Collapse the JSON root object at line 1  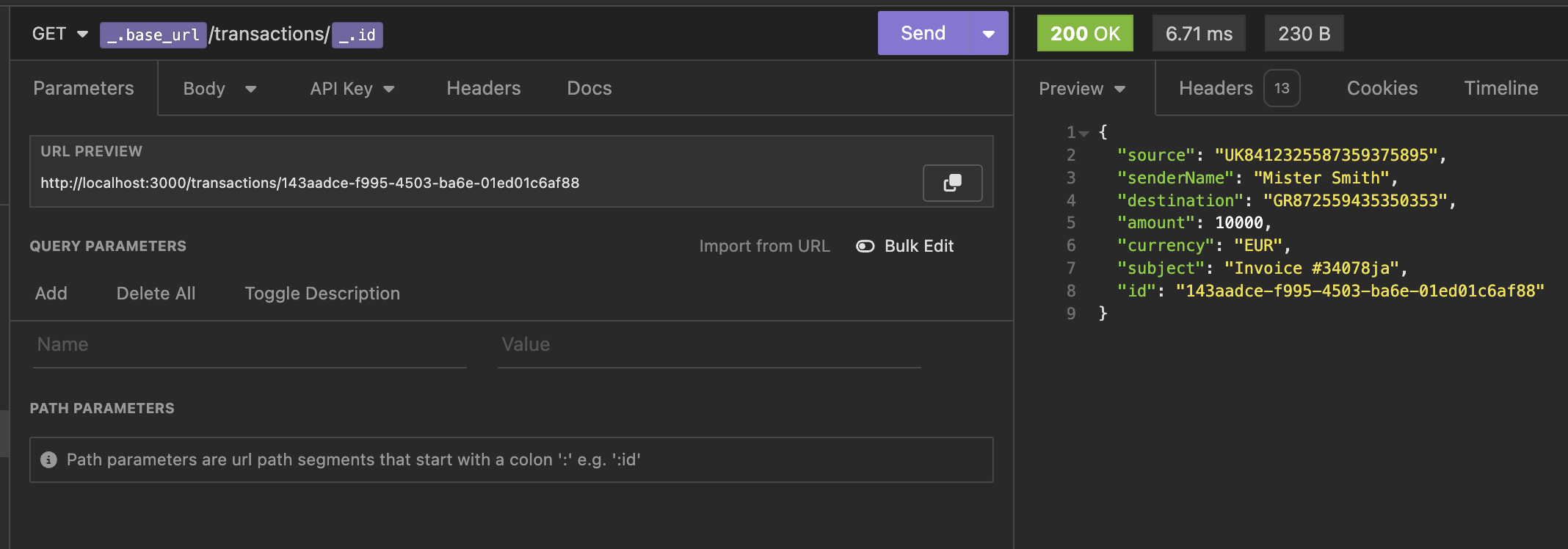(x=1084, y=134)
